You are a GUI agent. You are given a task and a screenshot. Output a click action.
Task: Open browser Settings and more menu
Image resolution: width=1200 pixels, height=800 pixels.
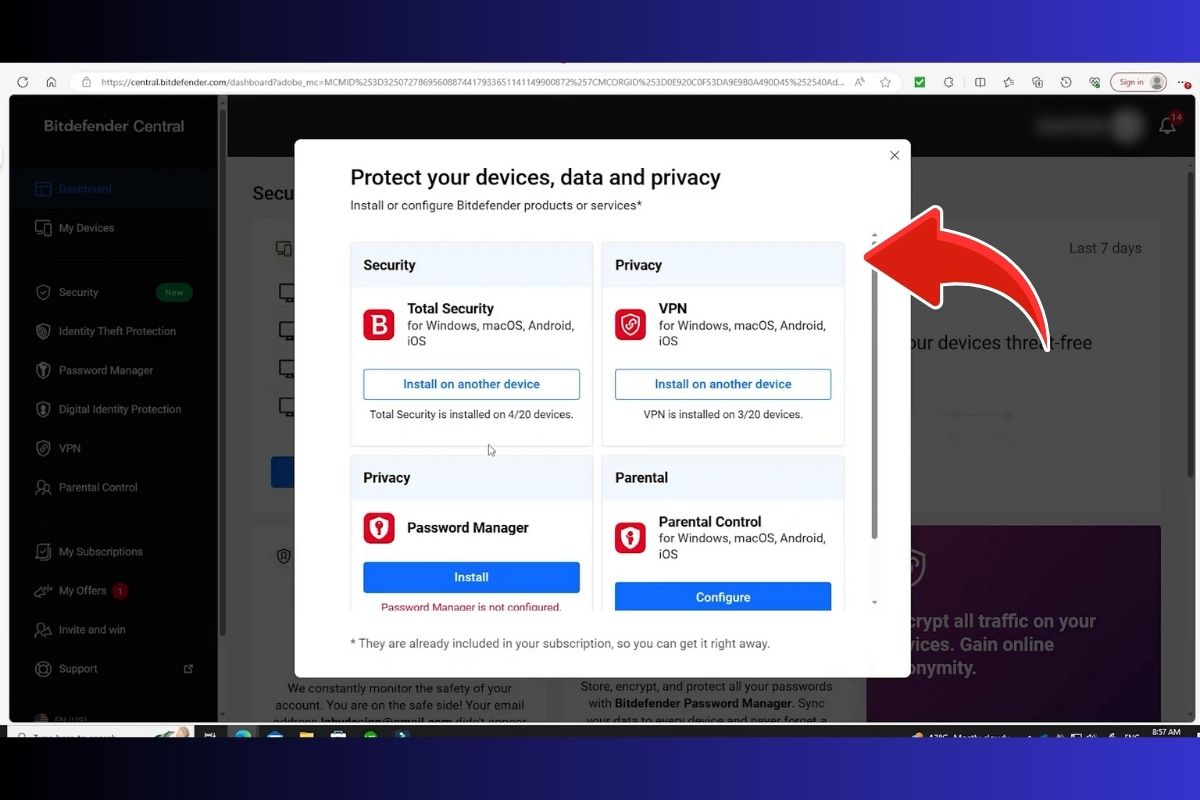coord(1186,82)
